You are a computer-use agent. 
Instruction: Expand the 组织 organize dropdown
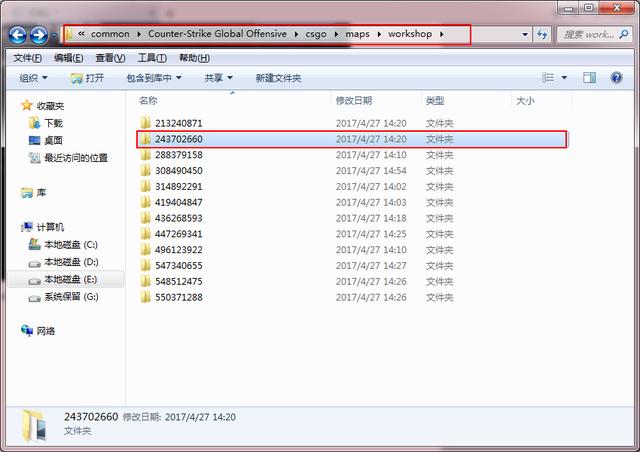(33, 78)
